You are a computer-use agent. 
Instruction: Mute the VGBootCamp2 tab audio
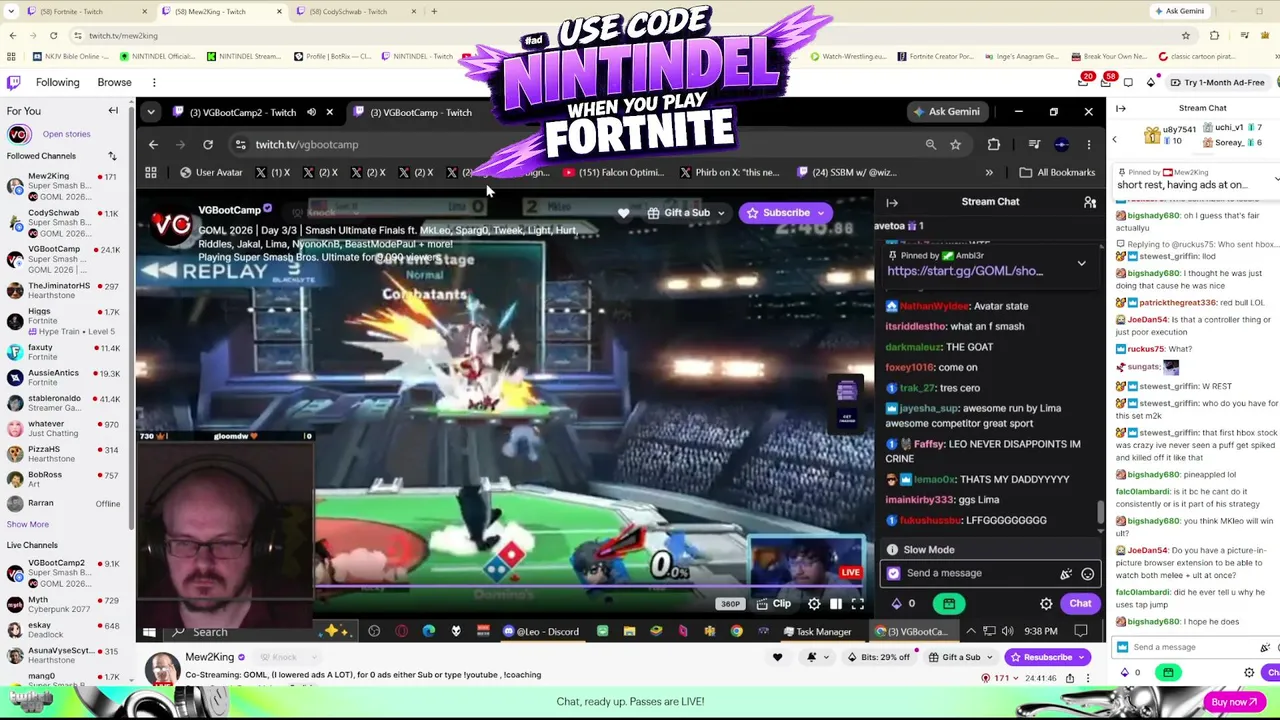click(311, 112)
